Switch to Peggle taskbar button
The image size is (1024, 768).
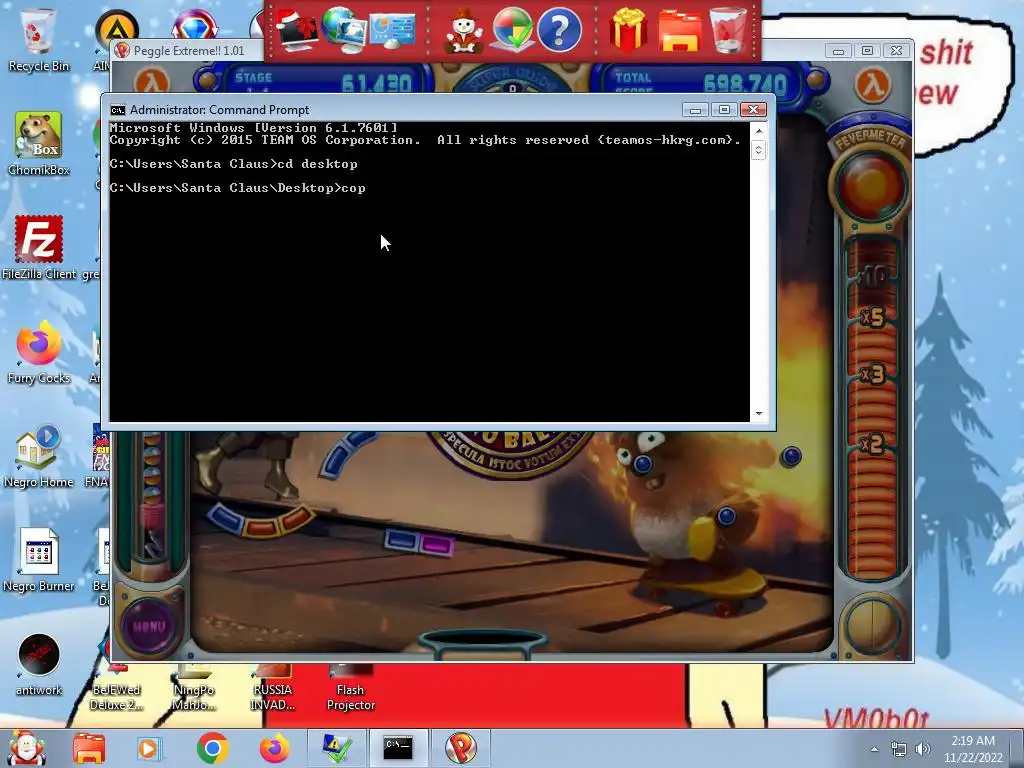point(461,748)
